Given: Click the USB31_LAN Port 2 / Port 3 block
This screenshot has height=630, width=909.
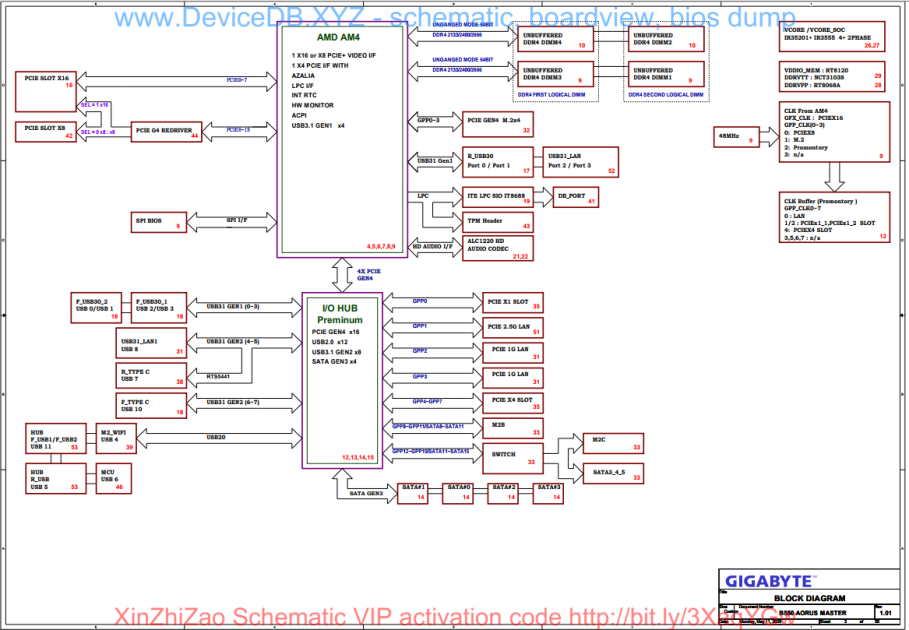Looking at the screenshot, I should click(x=580, y=162).
